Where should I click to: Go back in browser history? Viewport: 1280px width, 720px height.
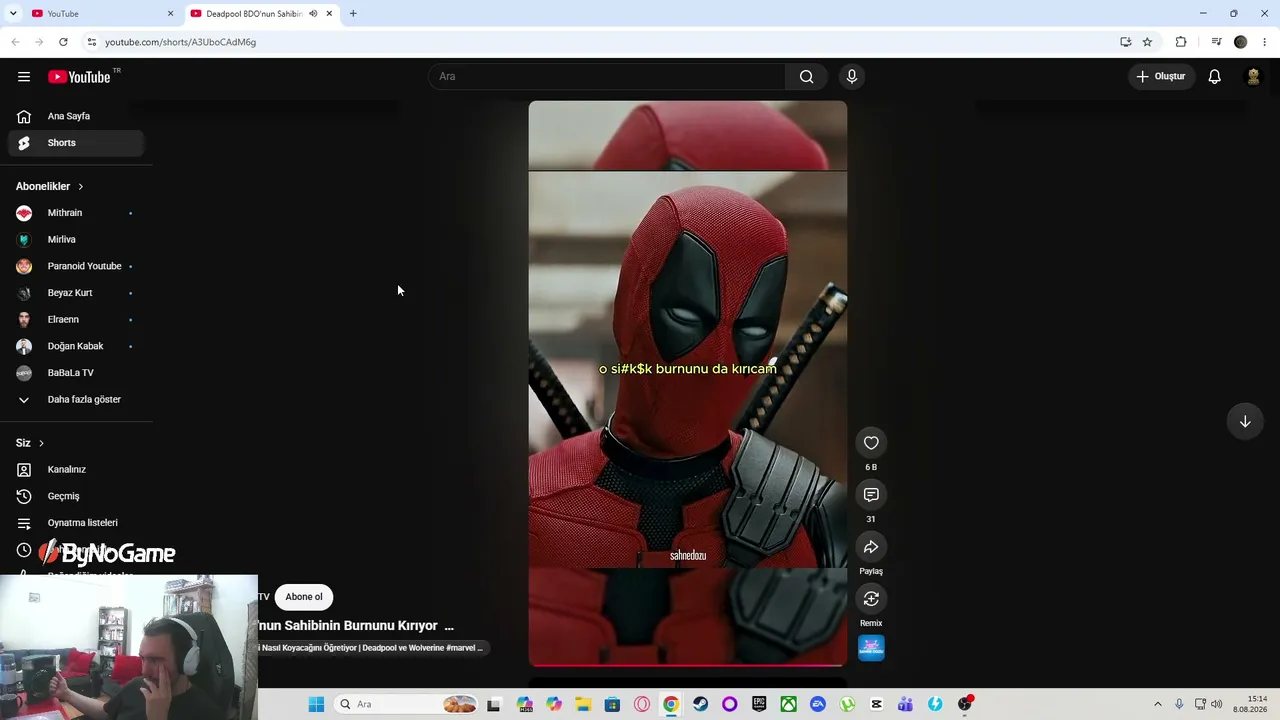coord(15,42)
